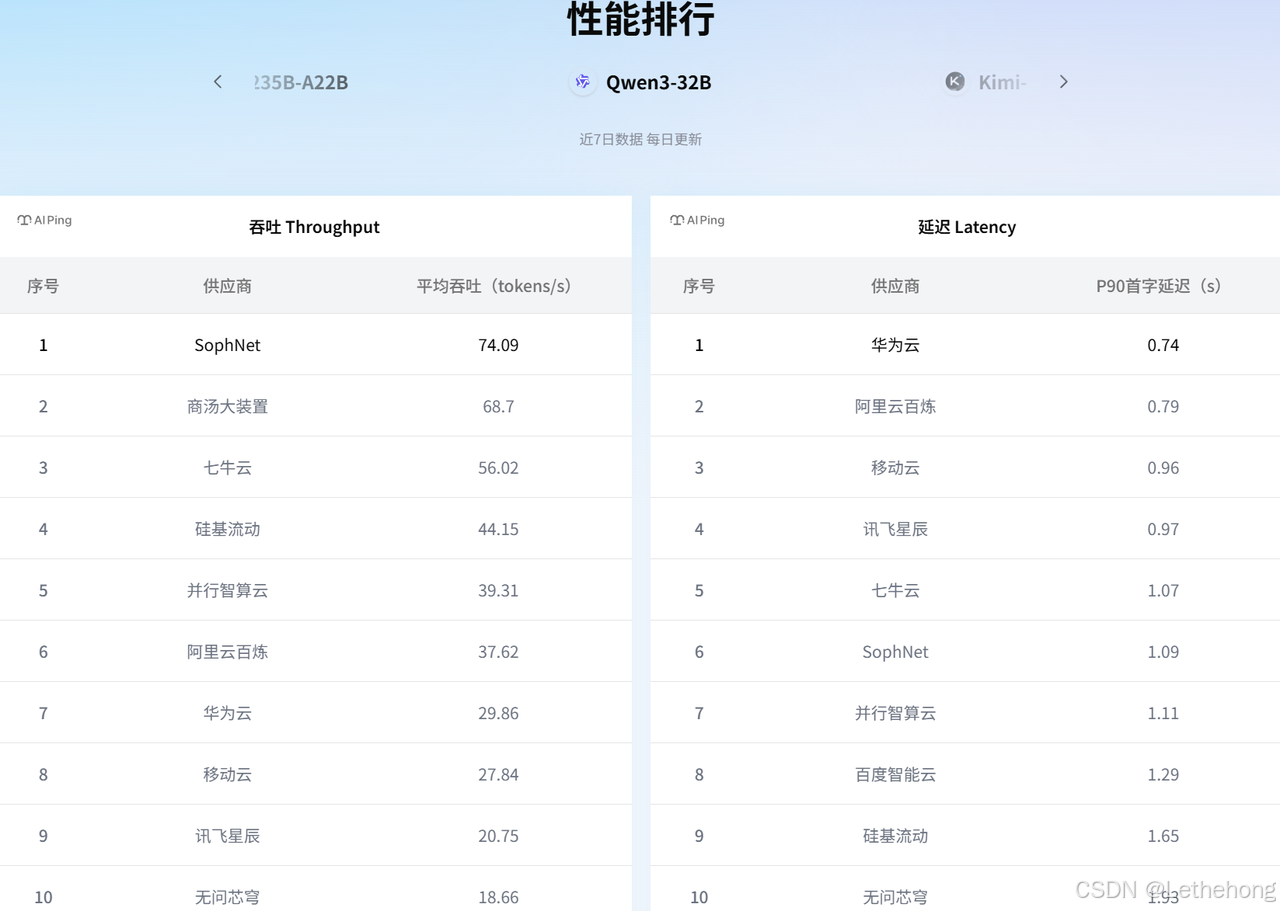This screenshot has height=911, width=1280.
Task: Click AI Ping logo in Latency panel
Action: pos(697,220)
